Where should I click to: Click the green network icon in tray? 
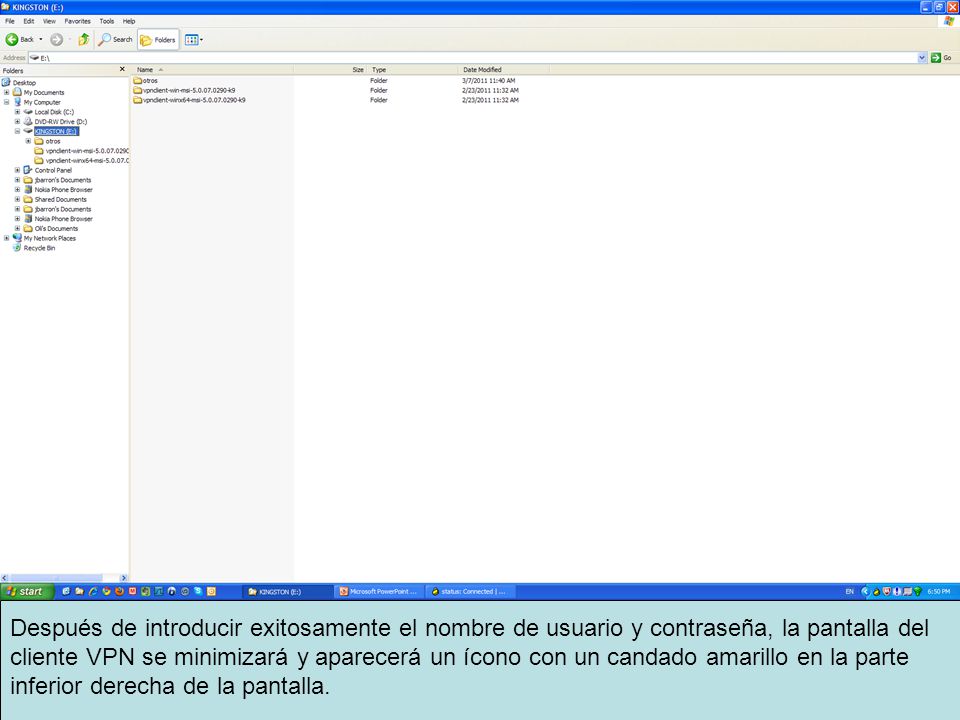[x=917, y=591]
